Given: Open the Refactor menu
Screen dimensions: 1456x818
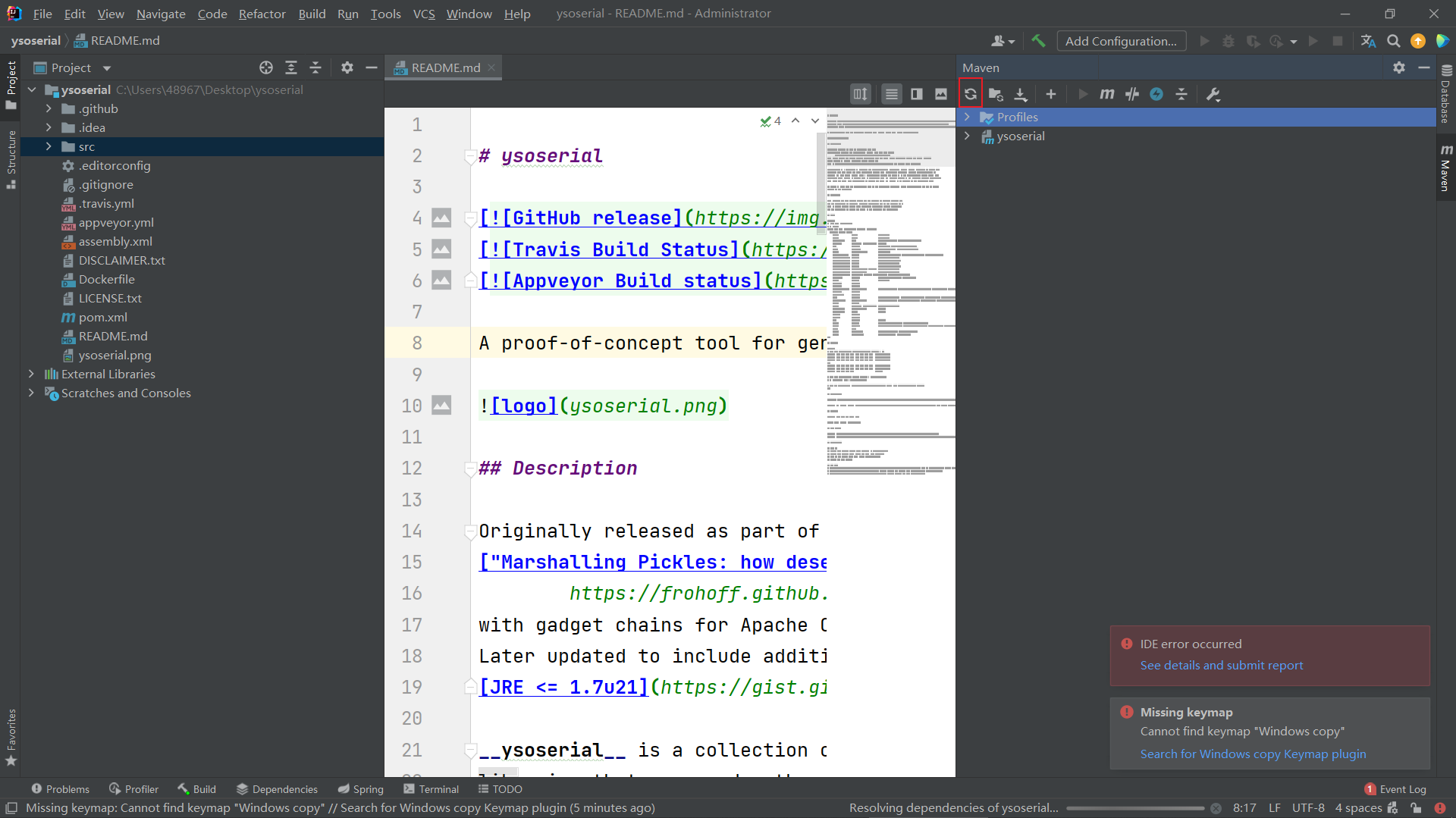Looking at the screenshot, I should pyautogui.click(x=262, y=14).
